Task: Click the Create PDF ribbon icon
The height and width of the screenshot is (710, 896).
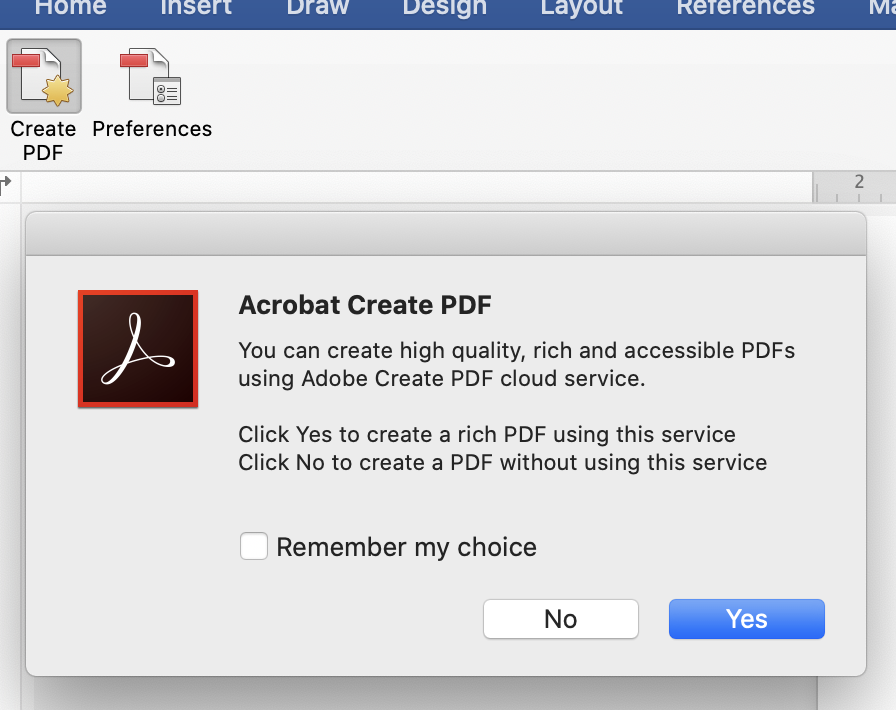Action: pyautogui.click(x=44, y=76)
